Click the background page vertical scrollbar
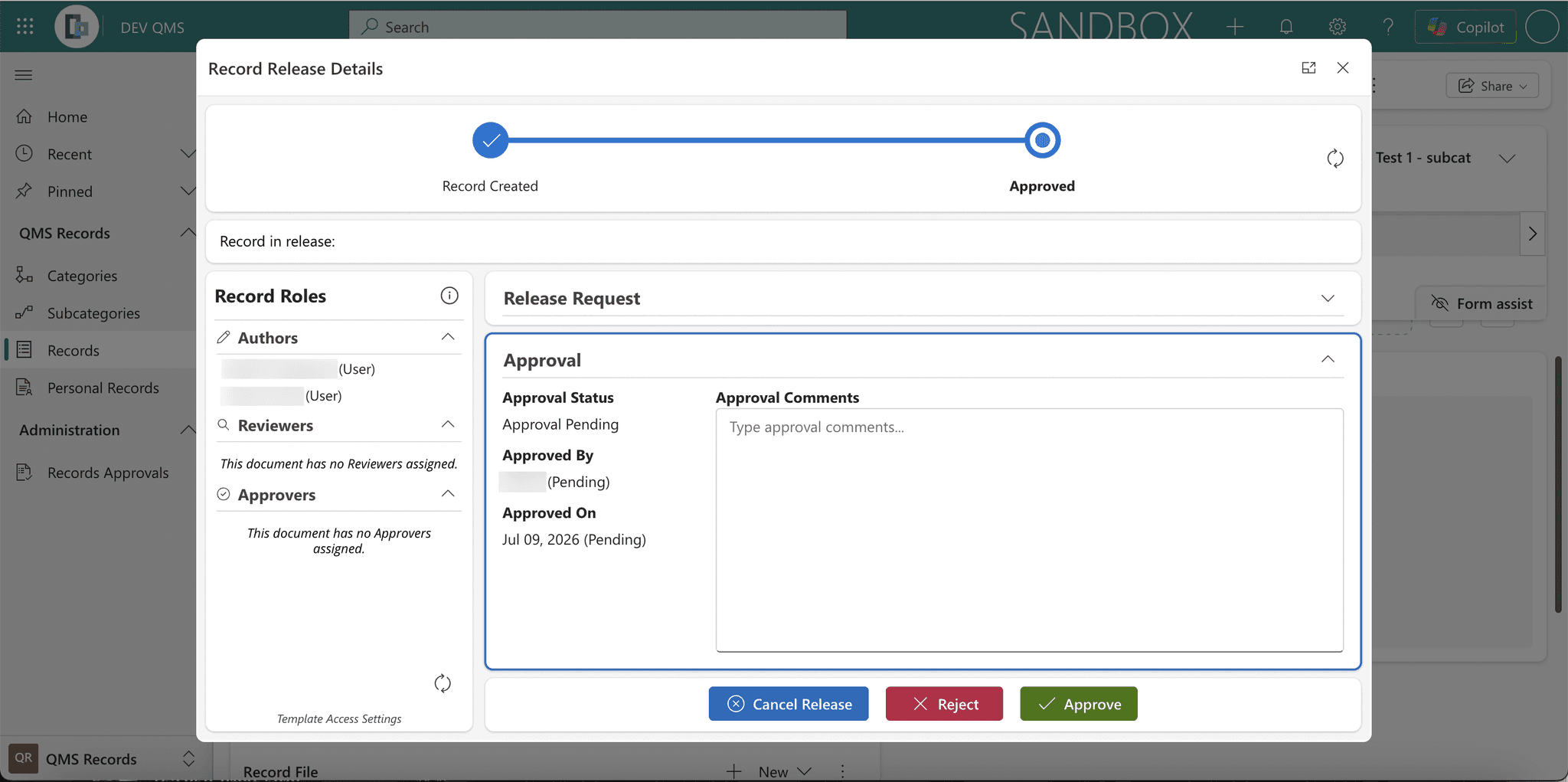This screenshot has width=1568, height=782. point(1558,484)
